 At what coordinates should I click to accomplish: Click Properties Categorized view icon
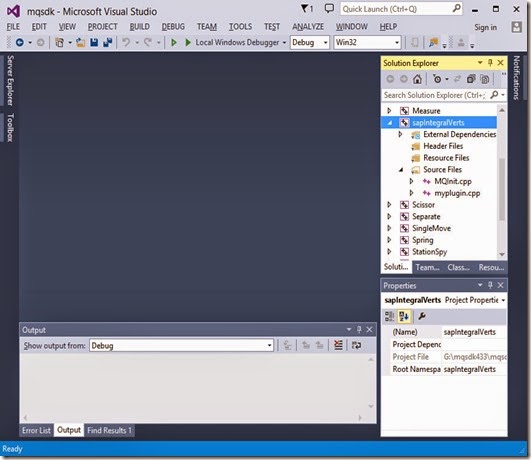click(x=389, y=316)
